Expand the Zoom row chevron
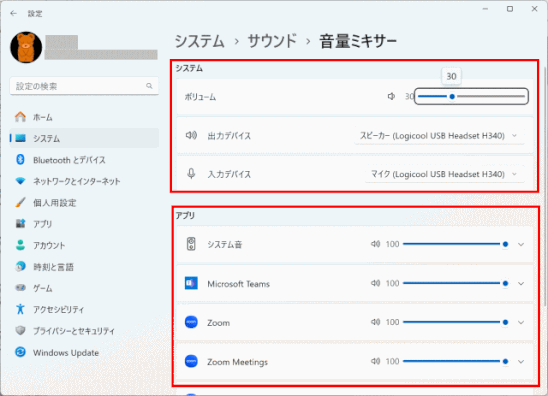Viewport: 548px width, 396px height. [x=521, y=322]
